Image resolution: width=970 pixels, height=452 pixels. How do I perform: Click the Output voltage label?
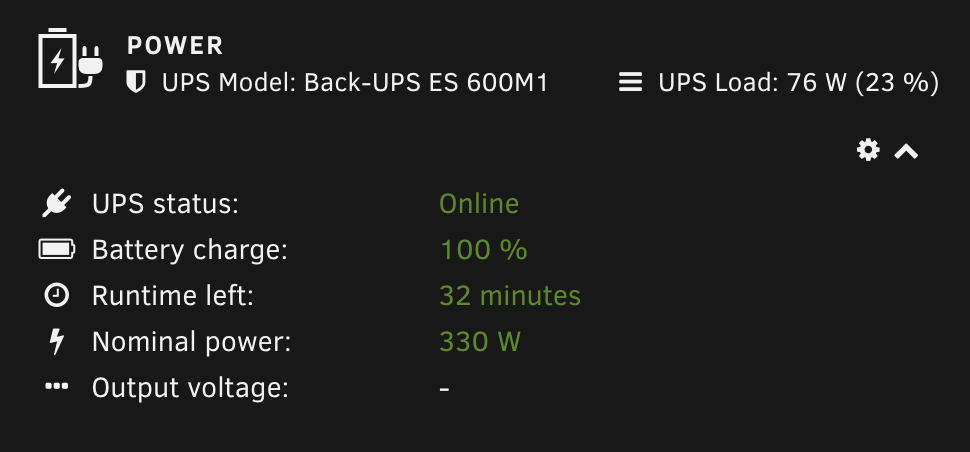190,388
